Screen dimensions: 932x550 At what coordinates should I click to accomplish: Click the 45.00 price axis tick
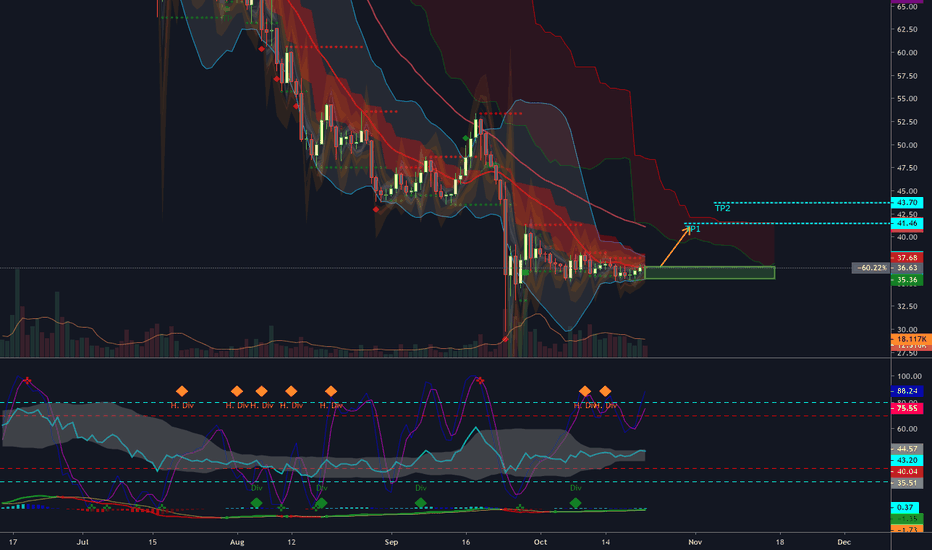tap(907, 191)
